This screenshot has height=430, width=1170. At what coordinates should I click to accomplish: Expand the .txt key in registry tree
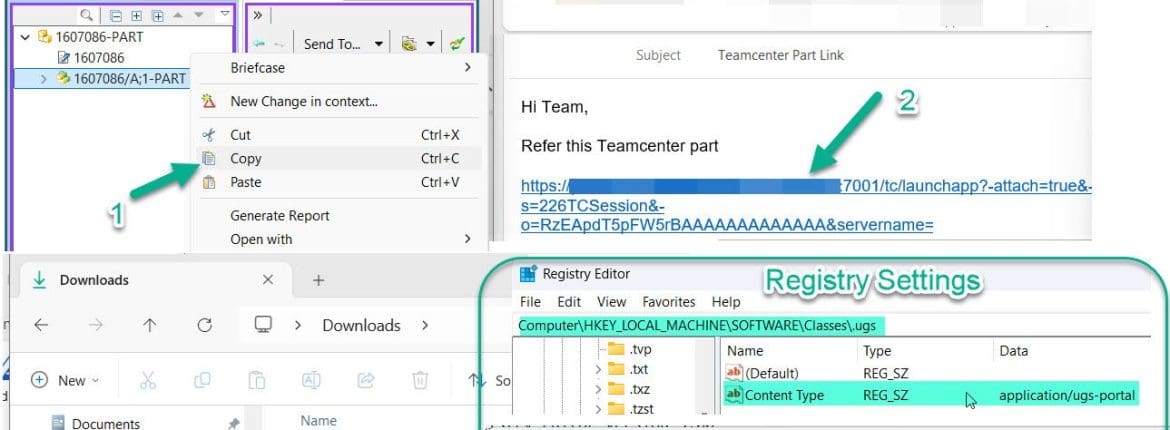pyautogui.click(x=597, y=369)
